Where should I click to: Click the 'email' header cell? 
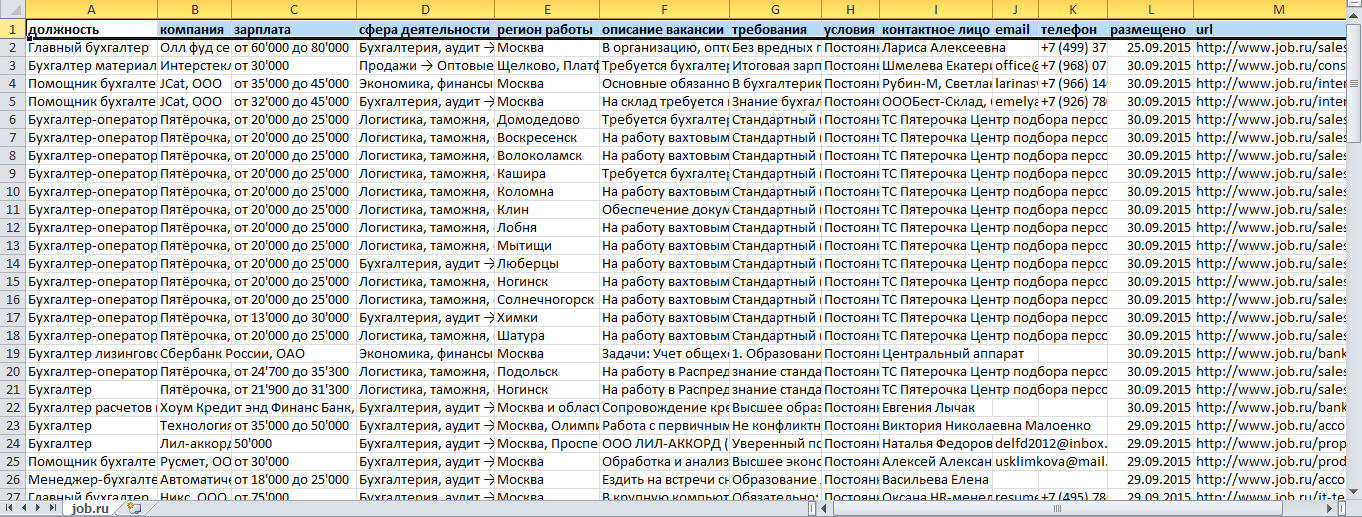pyautogui.click(x=1015, y=29)
